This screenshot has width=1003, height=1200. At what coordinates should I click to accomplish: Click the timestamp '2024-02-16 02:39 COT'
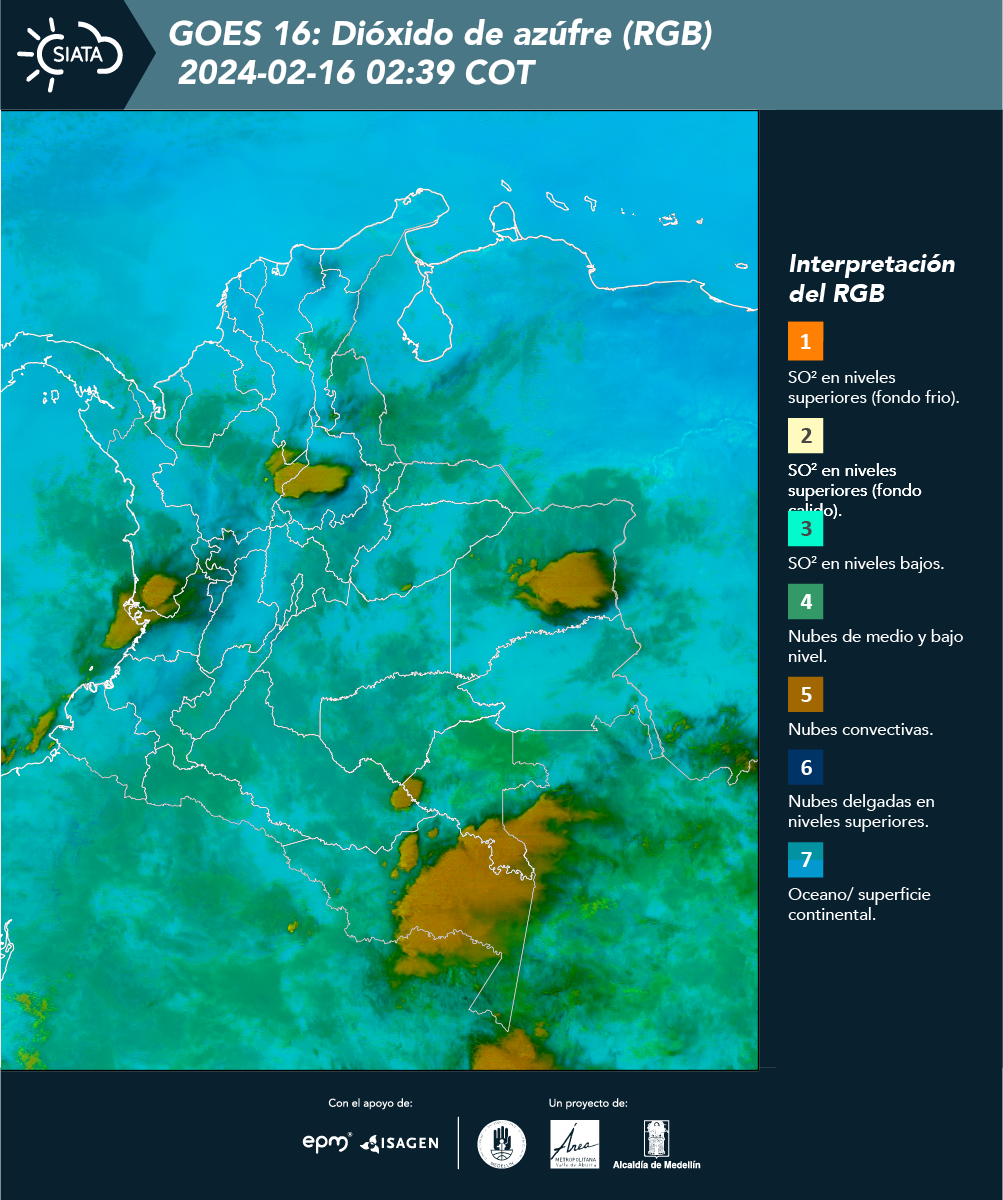[357, 73]
